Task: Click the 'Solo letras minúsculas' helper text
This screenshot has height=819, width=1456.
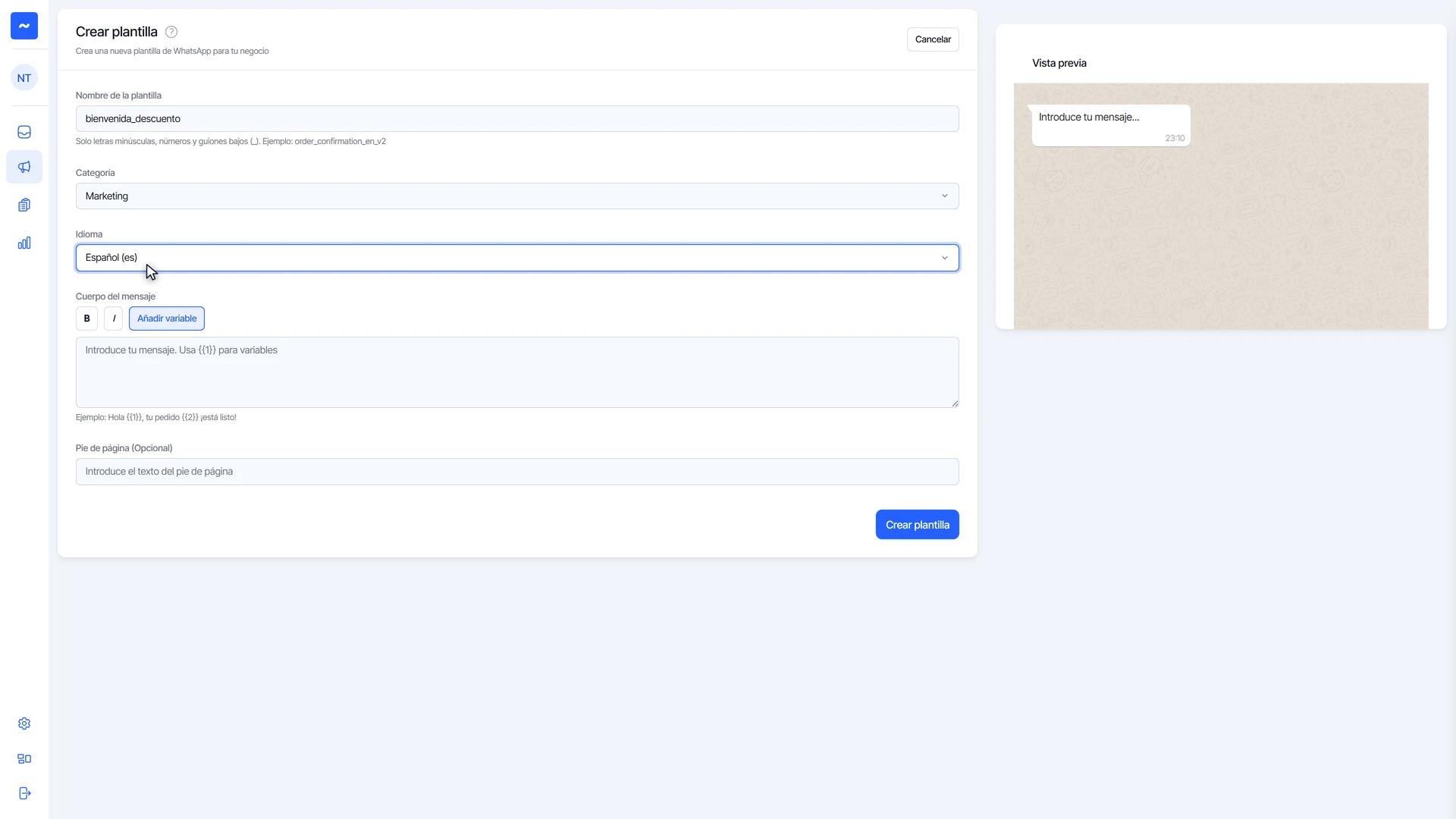Action: coord(231,142)
